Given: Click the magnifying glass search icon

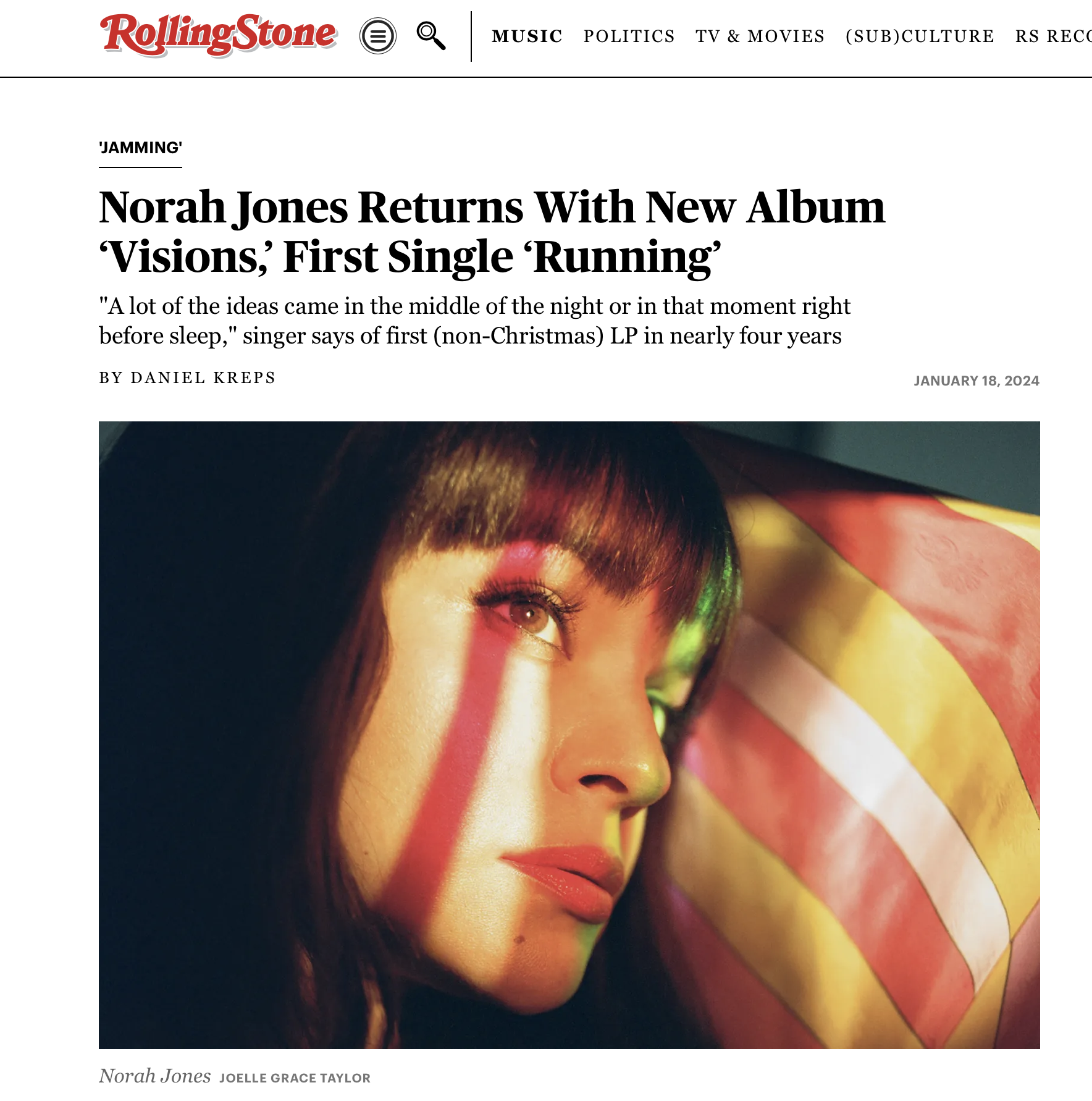Looking at the screenshot, I should (x=431, y=36).
